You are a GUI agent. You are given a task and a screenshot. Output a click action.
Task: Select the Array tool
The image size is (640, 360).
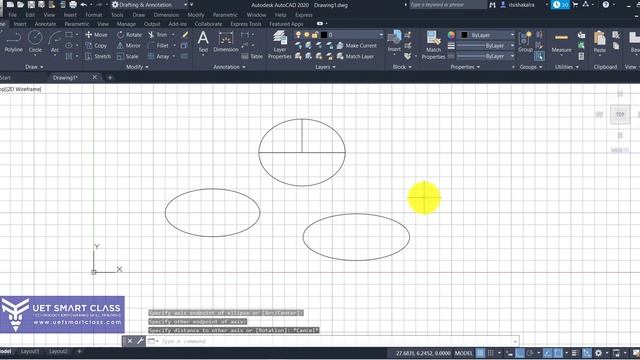tap(158, 56)
